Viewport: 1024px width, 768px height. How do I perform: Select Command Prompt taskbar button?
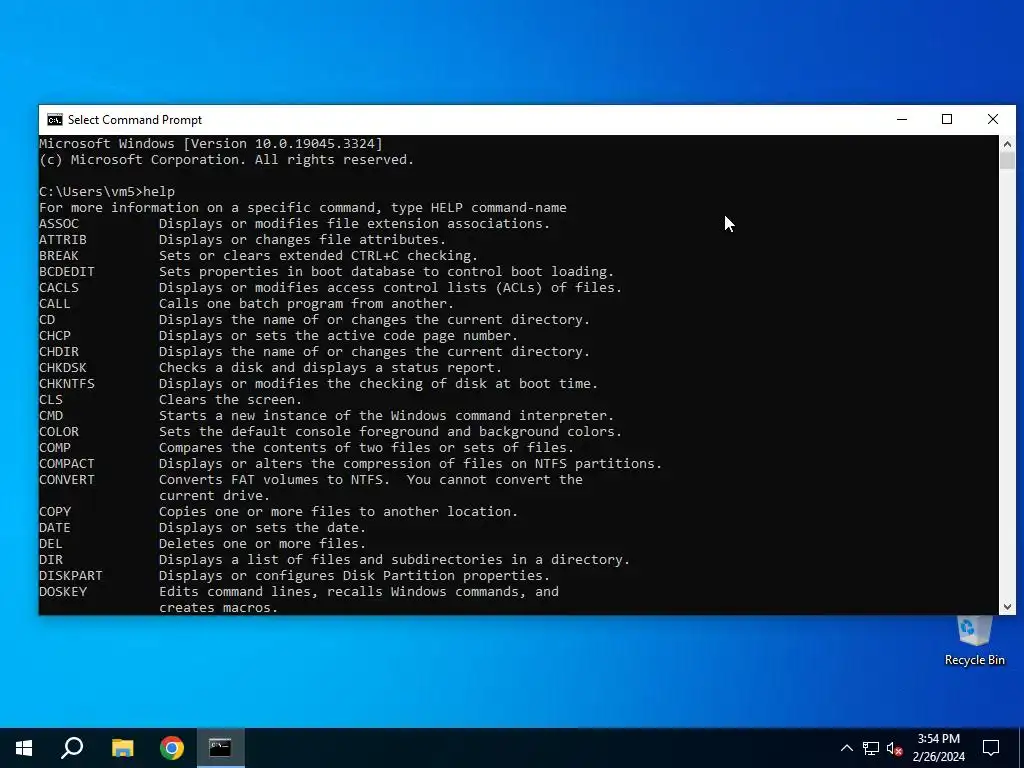click(x=221, y=748)
